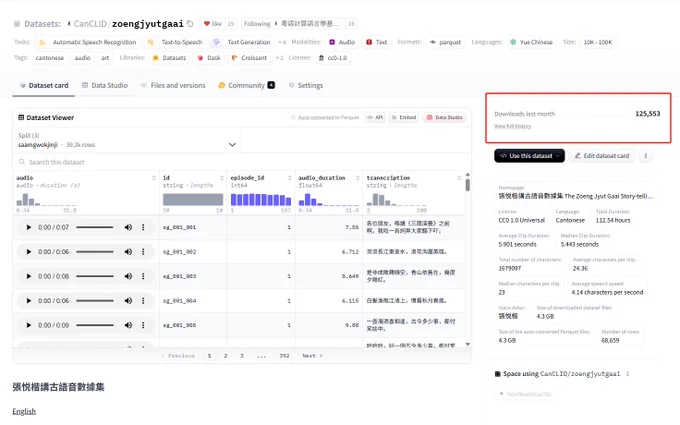The image size is (680, 425).
Task: Choose the Yue Chinese language tag
Action: [531, 42]
